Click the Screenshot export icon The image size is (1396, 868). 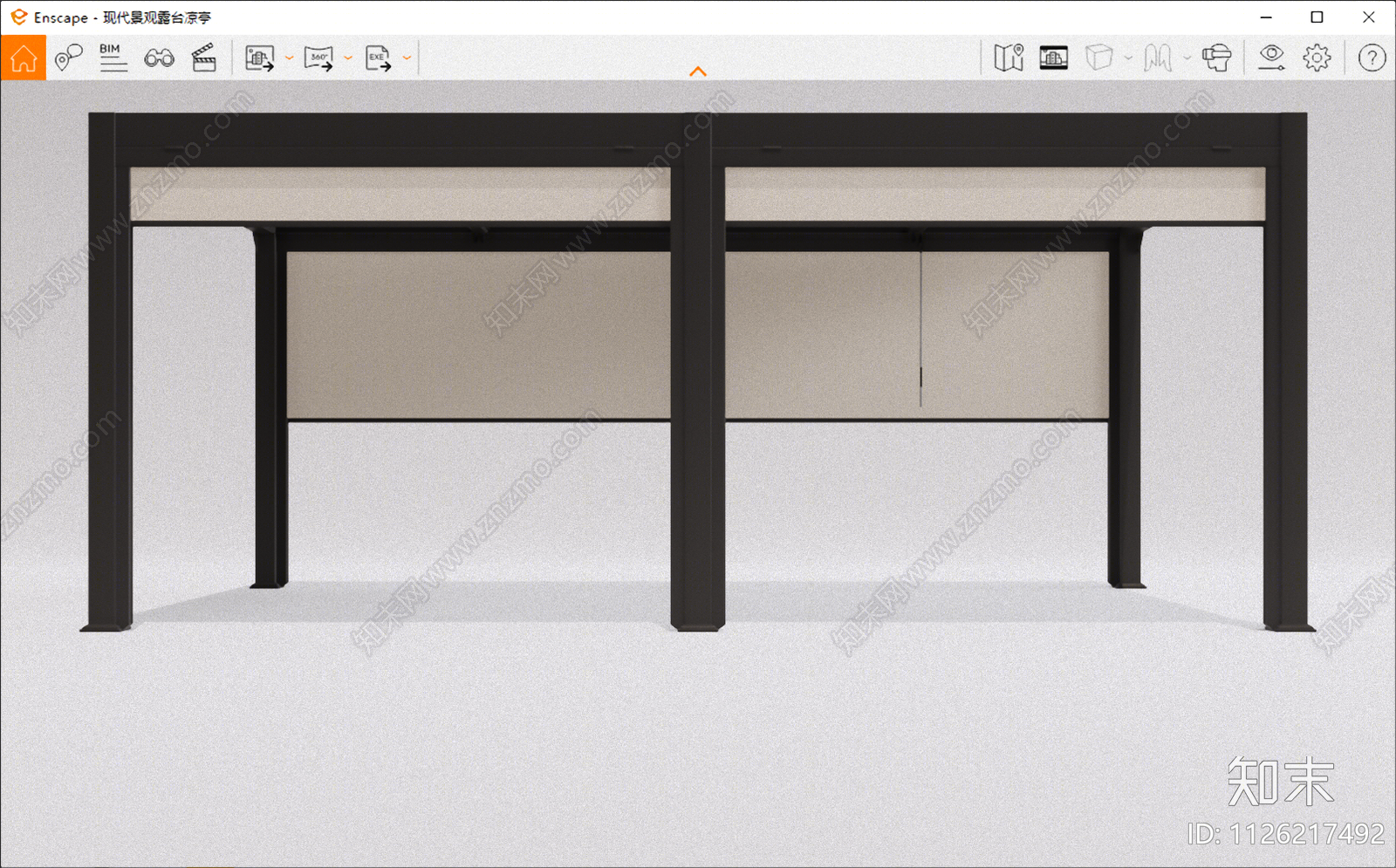pos(260,58)
